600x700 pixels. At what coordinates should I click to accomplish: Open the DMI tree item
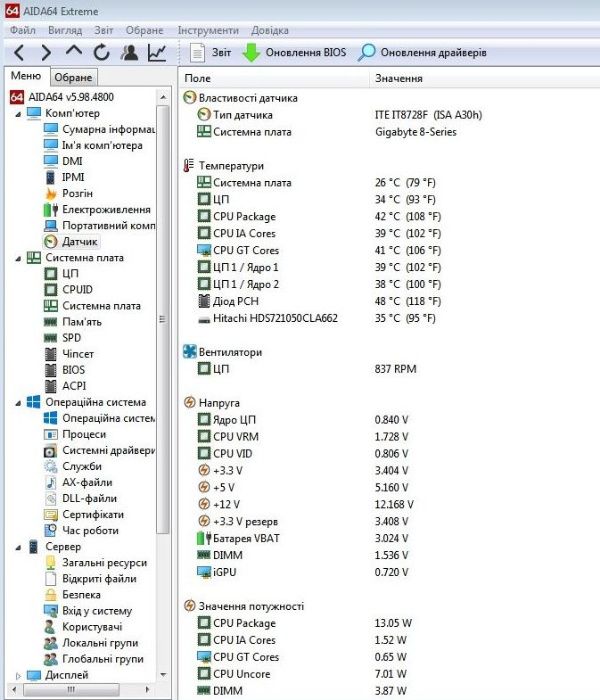63,161
